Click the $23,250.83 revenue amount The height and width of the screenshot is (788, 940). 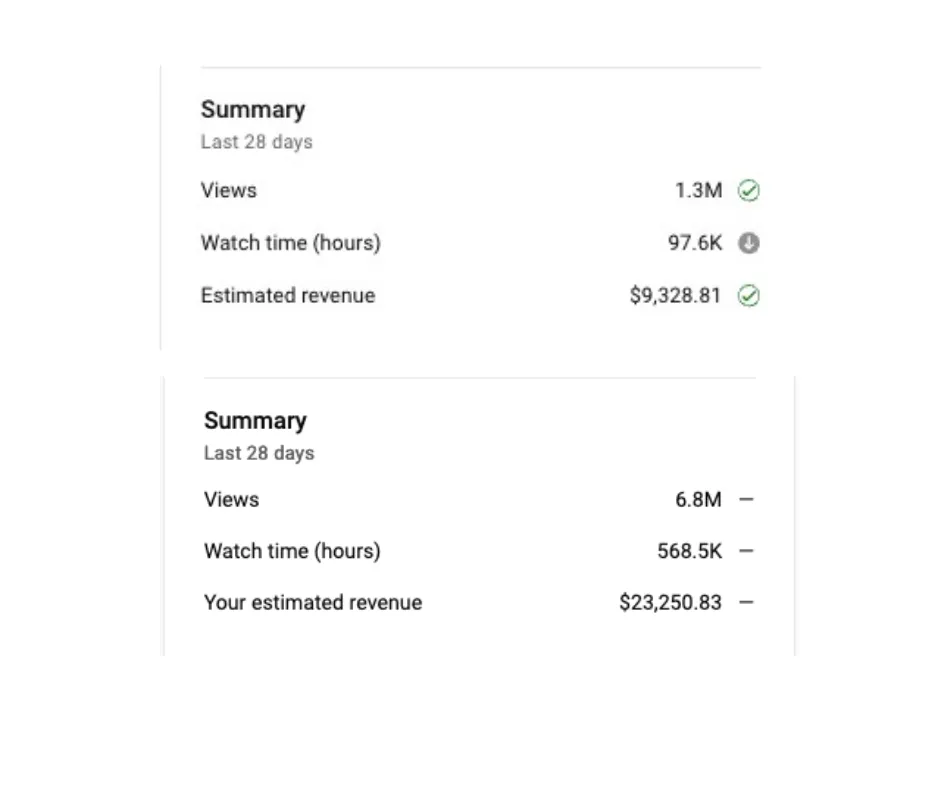pos(670,602)
